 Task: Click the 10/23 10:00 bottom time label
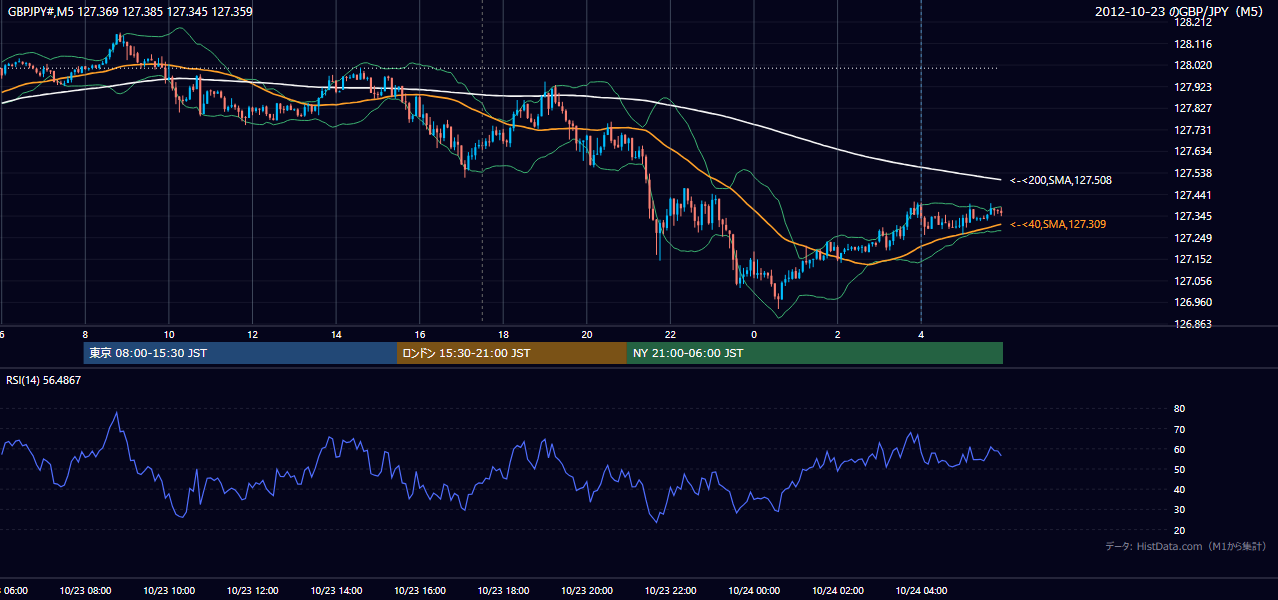(169, 591)
